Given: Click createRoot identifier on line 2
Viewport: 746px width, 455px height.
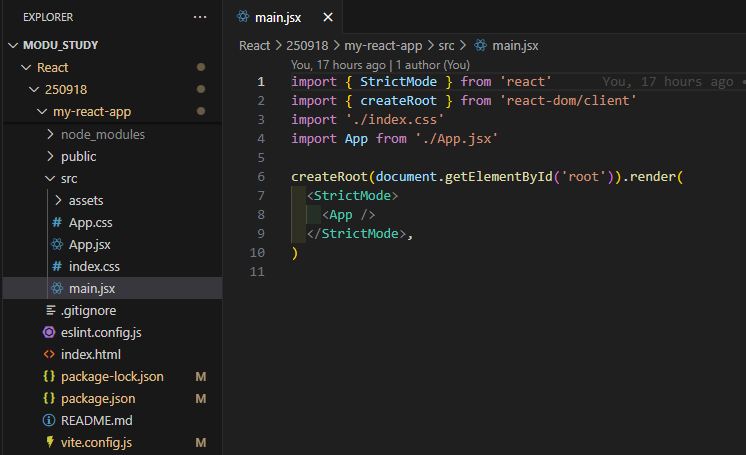Looking at the screenshot, I should click(398, 100).
